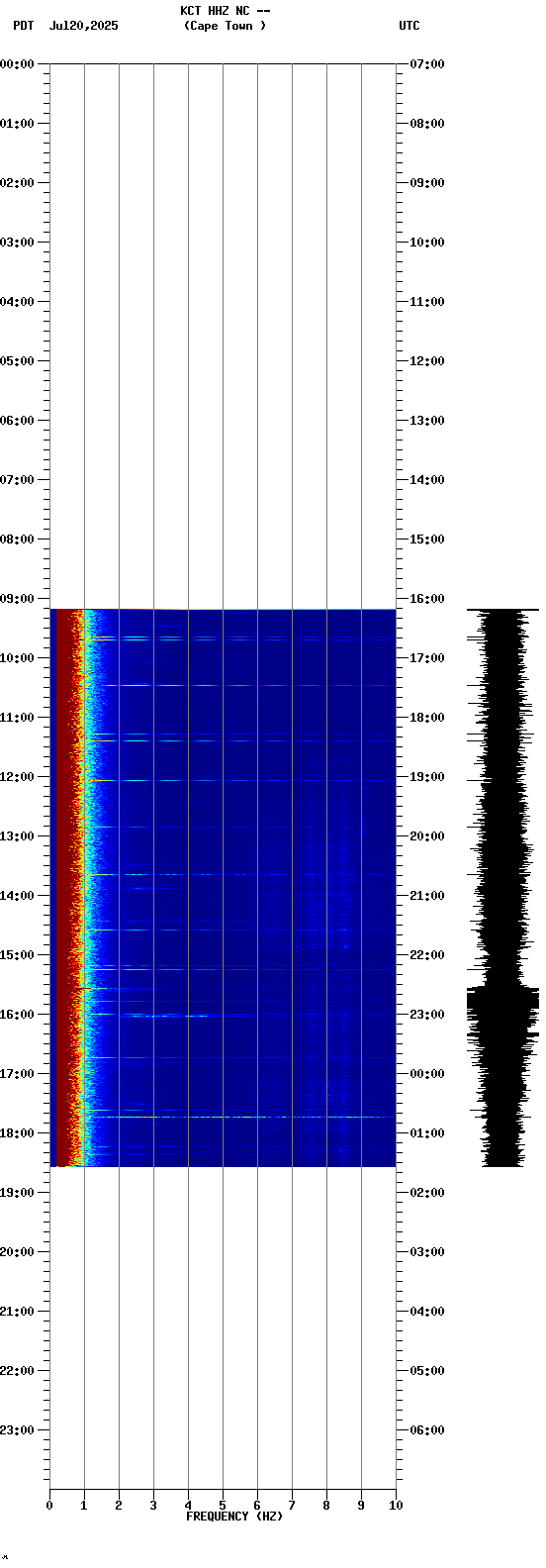Click the PDT time label '14:00'
The image size is (546, 1568).
[x=18, y=896]
